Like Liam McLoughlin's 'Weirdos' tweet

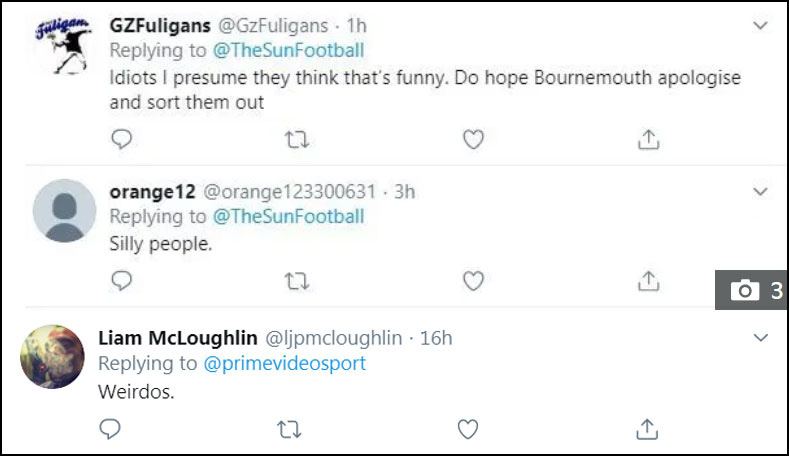click(467, 429)
